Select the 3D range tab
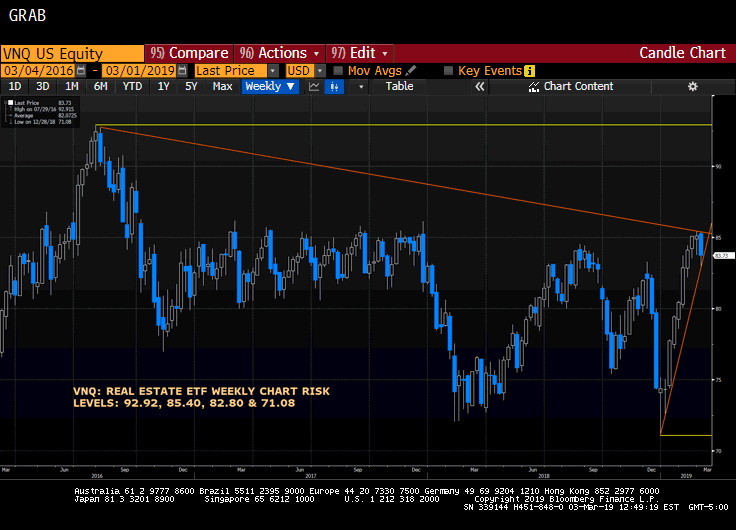Screen dimensions: 736x530 (x=43, y=86)
